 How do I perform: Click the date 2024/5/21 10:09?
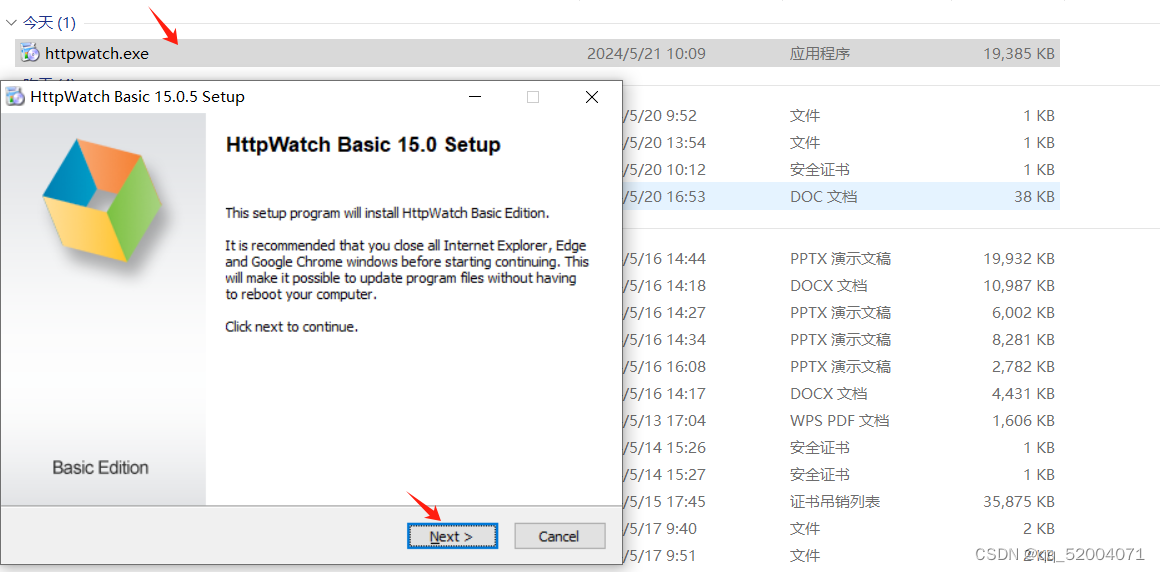pyautogui.click(x=646, y=53)
